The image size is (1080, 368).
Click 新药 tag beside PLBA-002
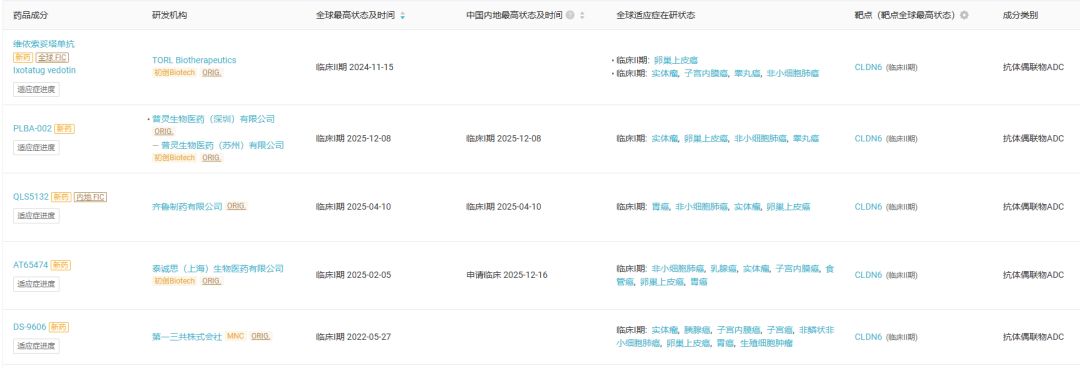[64, 128]
